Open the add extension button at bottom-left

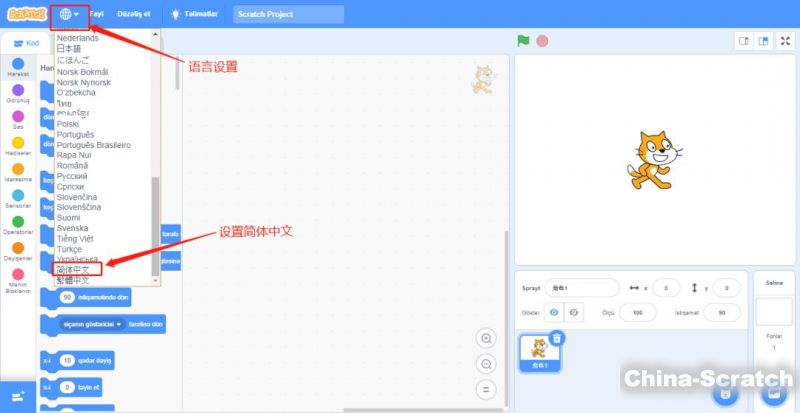tap(17, 396)
